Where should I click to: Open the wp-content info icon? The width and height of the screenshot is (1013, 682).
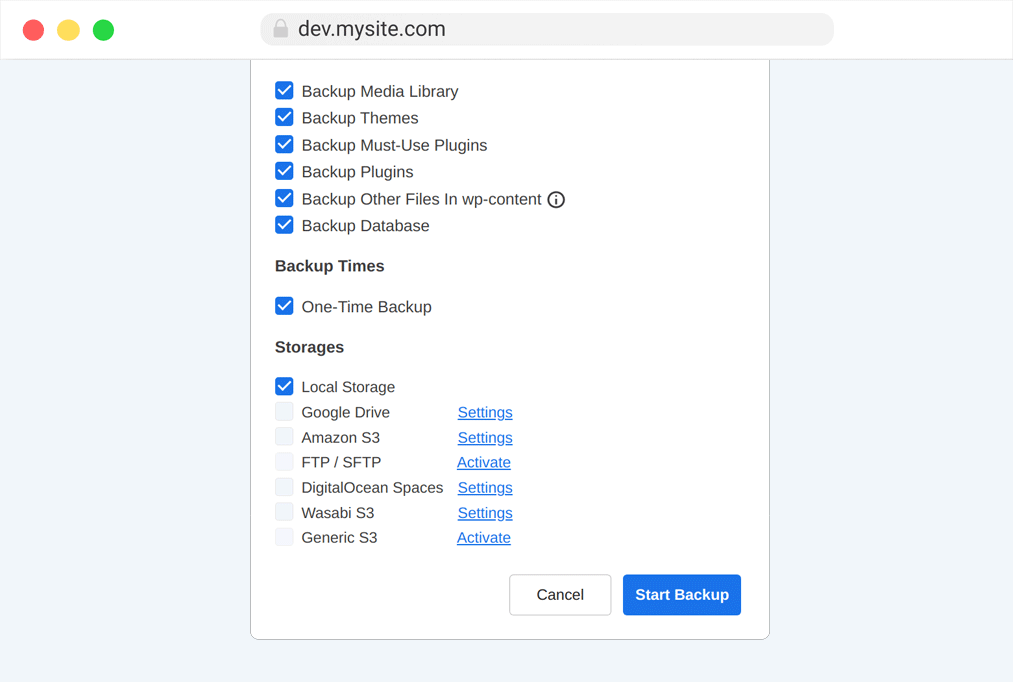[556, 200]
